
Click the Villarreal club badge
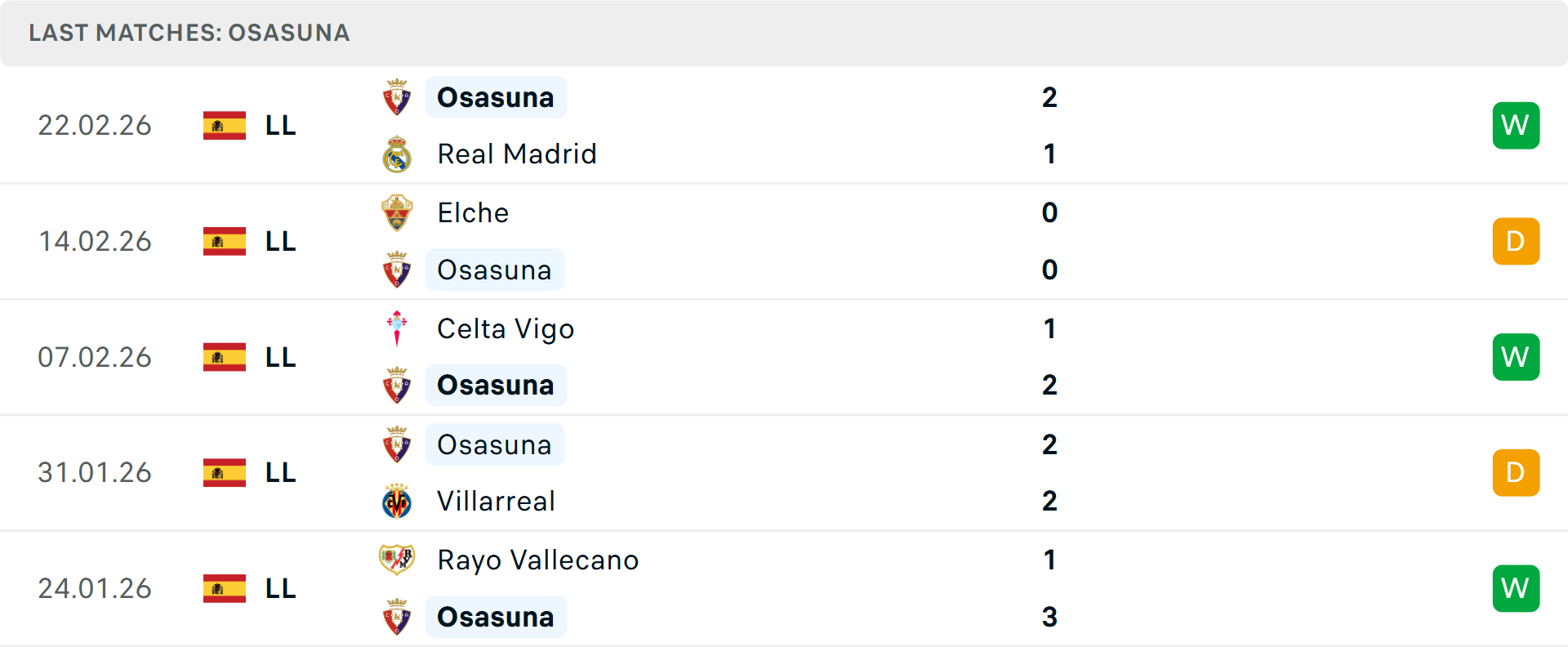coord(397,501)
